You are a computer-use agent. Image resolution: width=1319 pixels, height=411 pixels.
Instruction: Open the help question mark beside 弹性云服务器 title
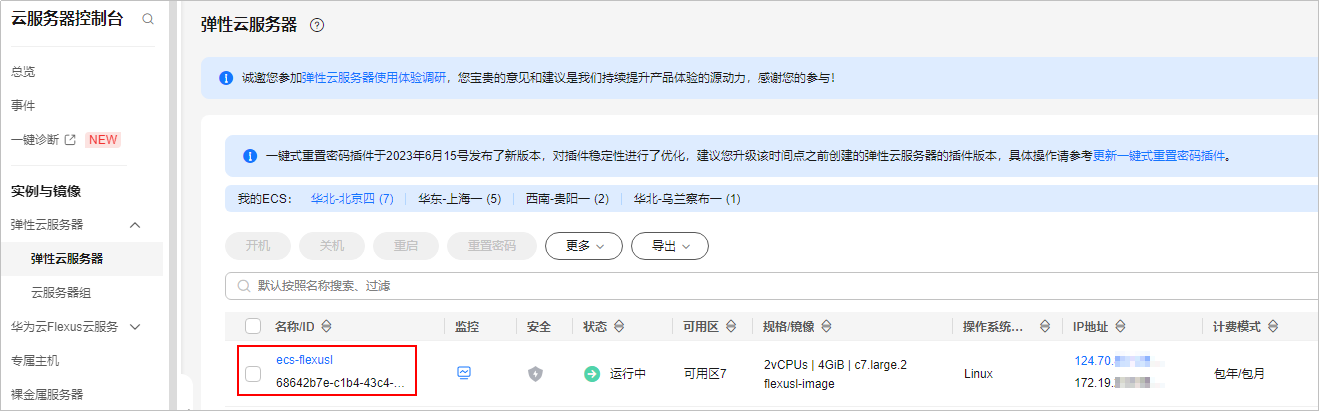(x=317, y=26)
